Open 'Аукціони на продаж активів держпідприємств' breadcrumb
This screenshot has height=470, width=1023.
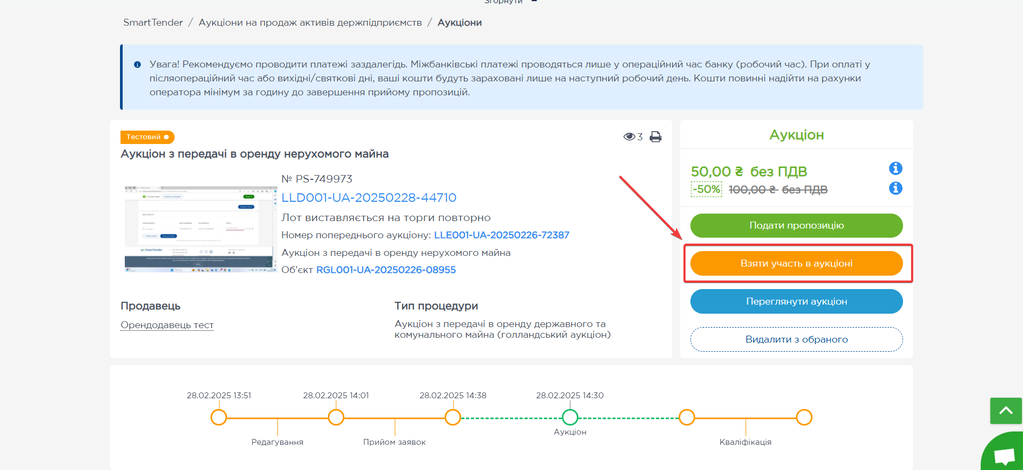[x=310, y=22]
